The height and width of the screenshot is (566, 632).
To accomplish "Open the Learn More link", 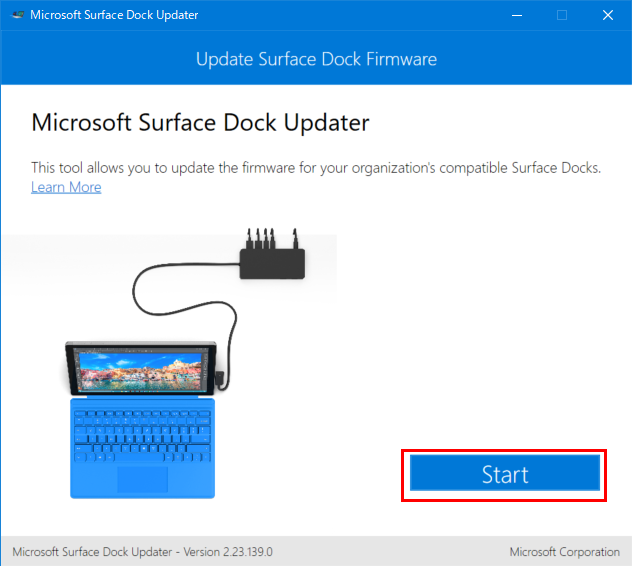I will click(66, 187).
